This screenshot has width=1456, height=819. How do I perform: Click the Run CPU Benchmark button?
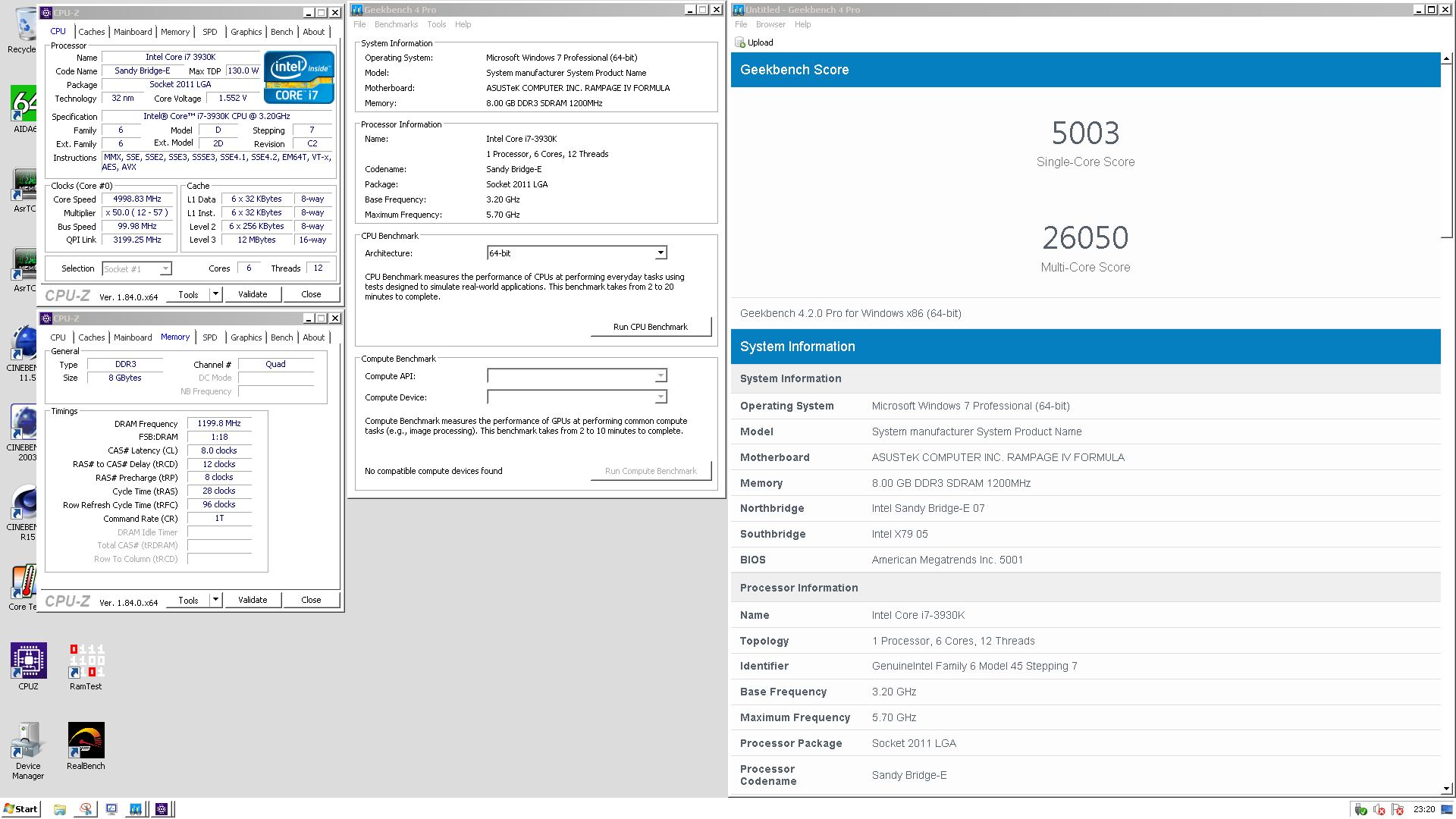point(651,327)
